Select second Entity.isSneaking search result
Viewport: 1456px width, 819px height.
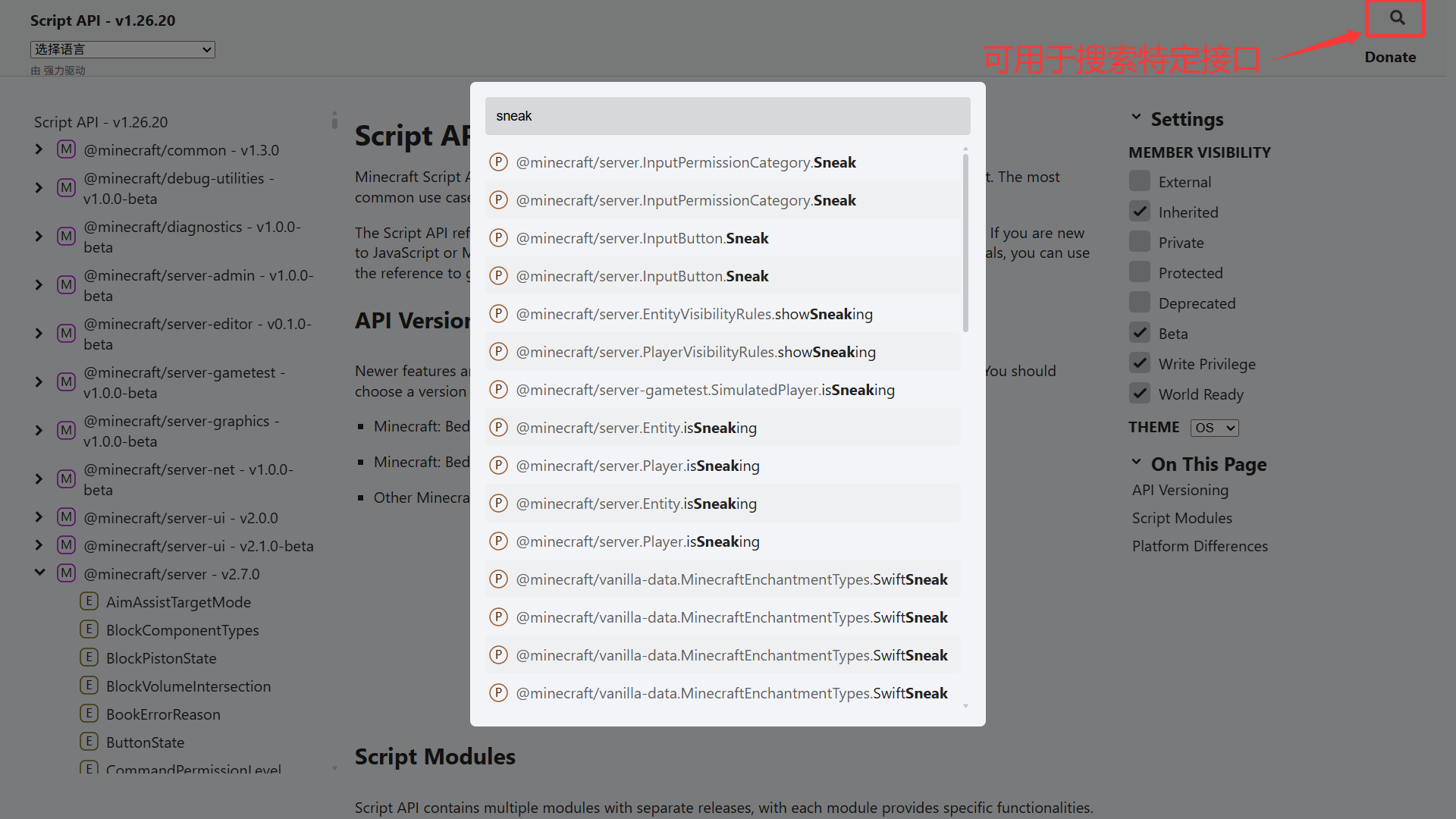(723, 503)
